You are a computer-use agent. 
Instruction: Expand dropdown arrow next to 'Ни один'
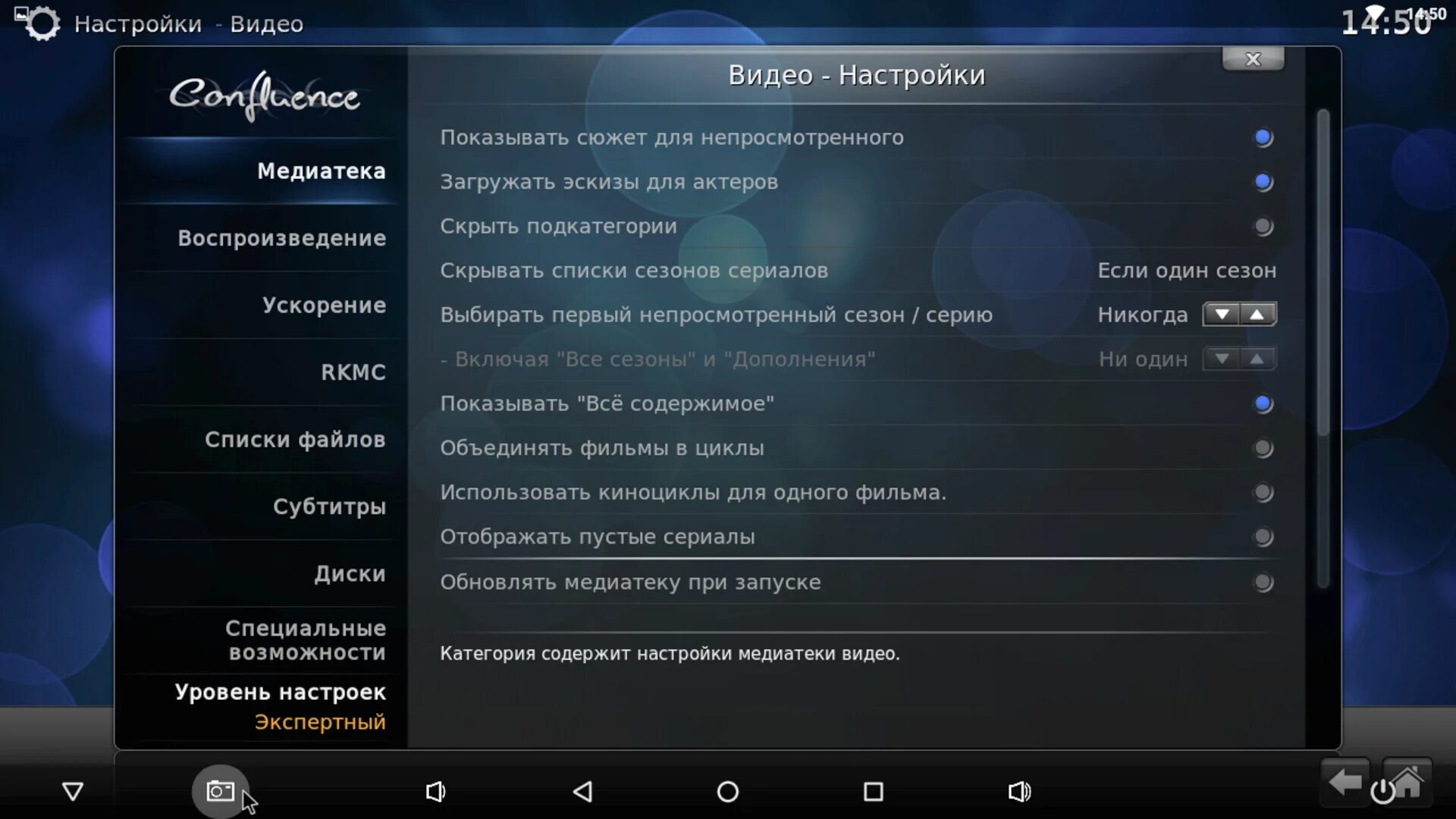pos(1220,358)
